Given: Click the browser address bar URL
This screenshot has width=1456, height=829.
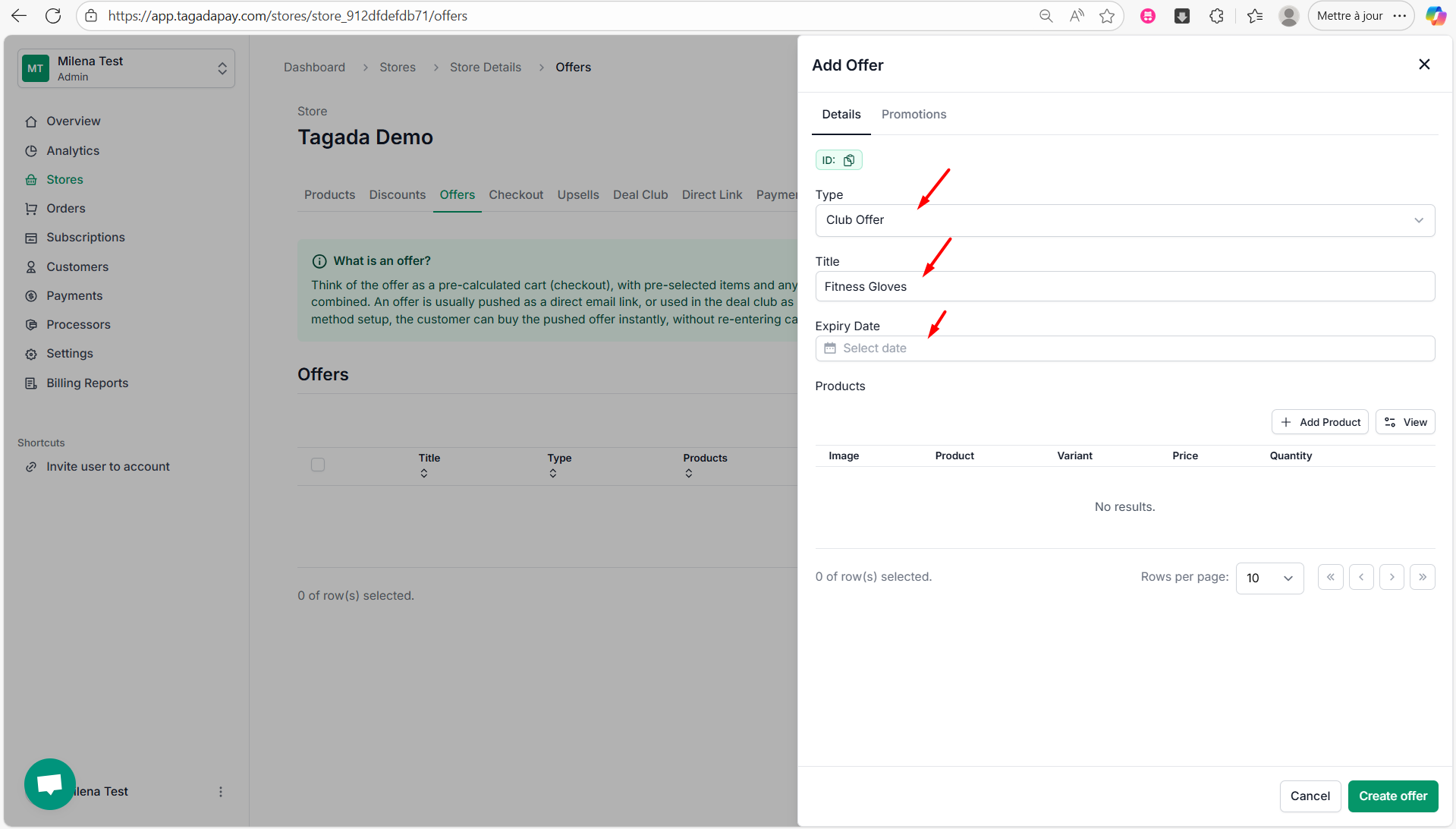Looking at the screenshot, I should point(288,16).
